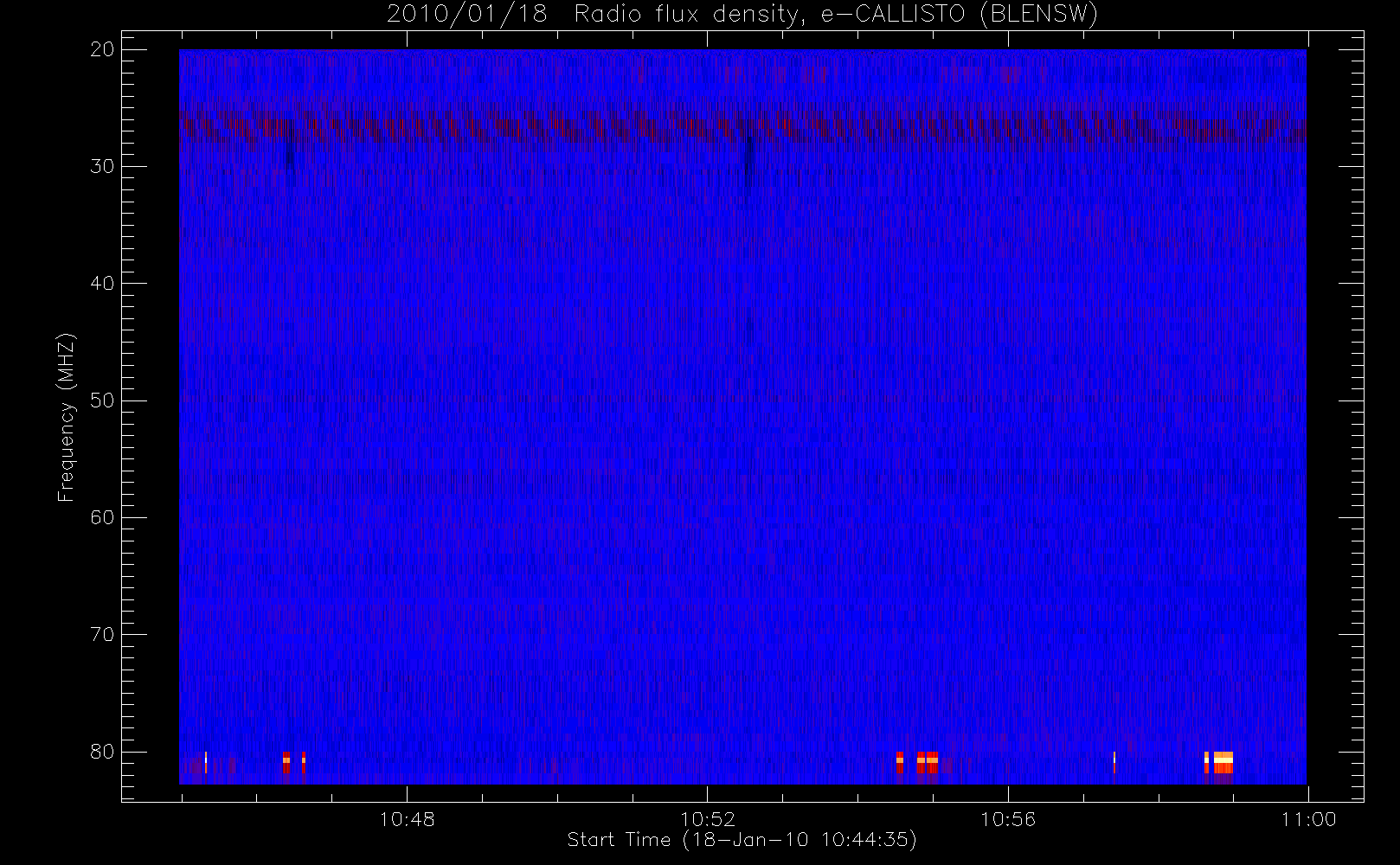
Task: Click the 70 MHz frequency tick label
Action: [102, 634]
